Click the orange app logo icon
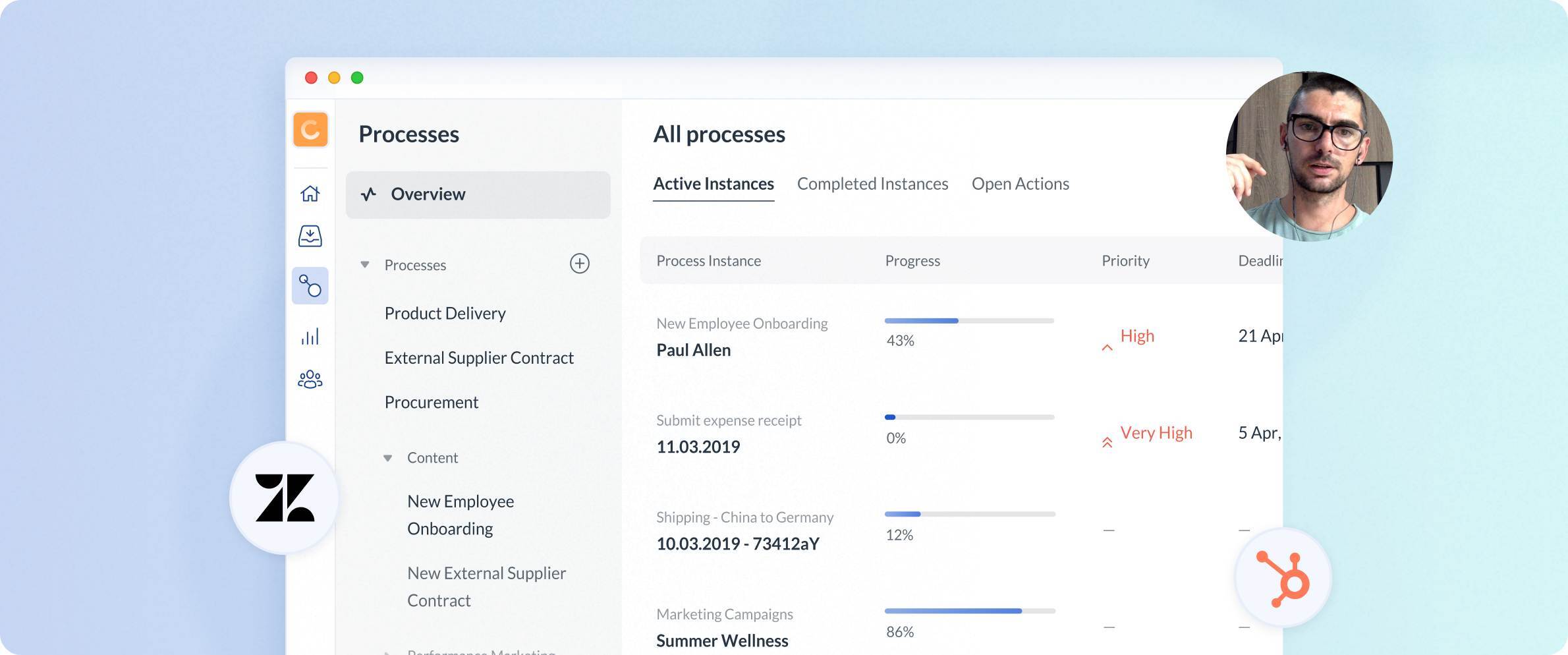 click(x=310, y=129)
